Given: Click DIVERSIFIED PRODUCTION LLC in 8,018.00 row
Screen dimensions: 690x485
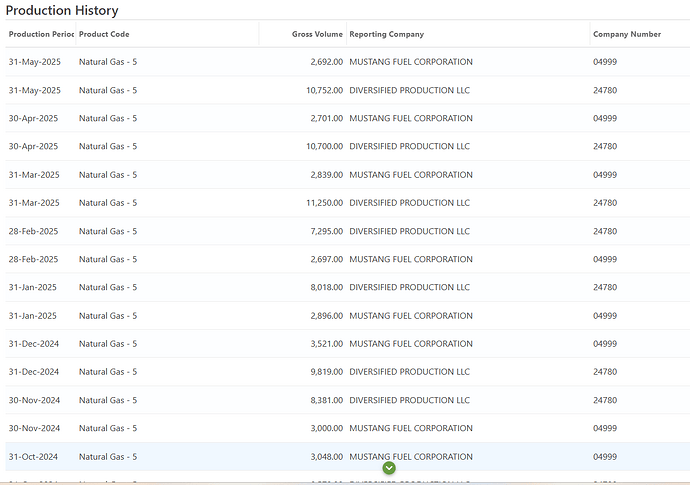Looking at the screenshot, I should (x=410, y=287).
